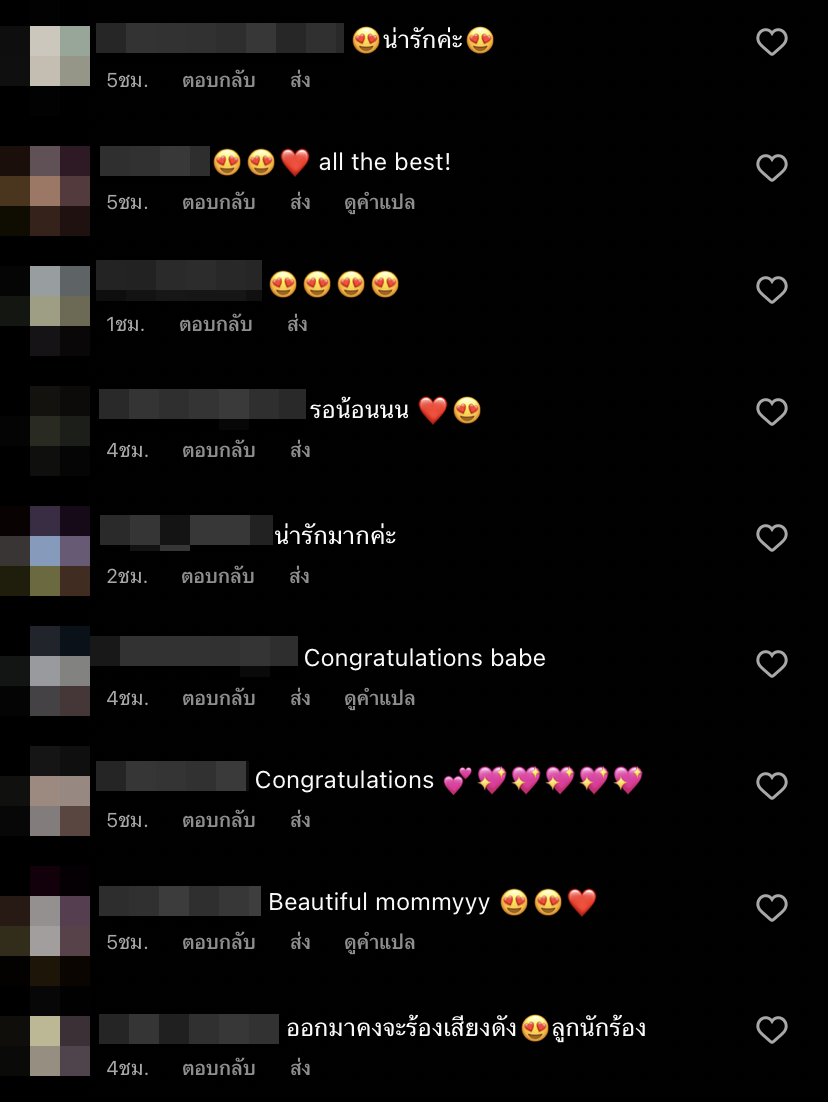See translation of 'Beautiful mommyyy' comment
Screen dimensions: 828x1102
[x=380, y=943]
